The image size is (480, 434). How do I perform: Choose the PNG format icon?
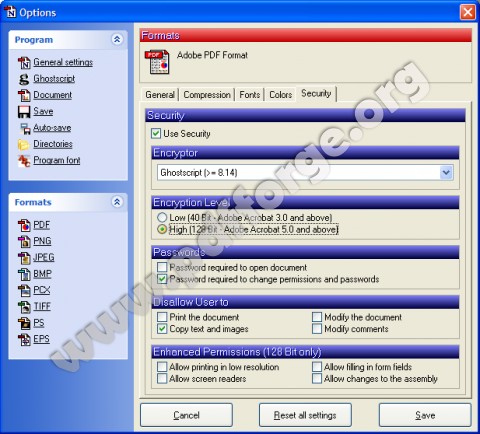(24, 241)
